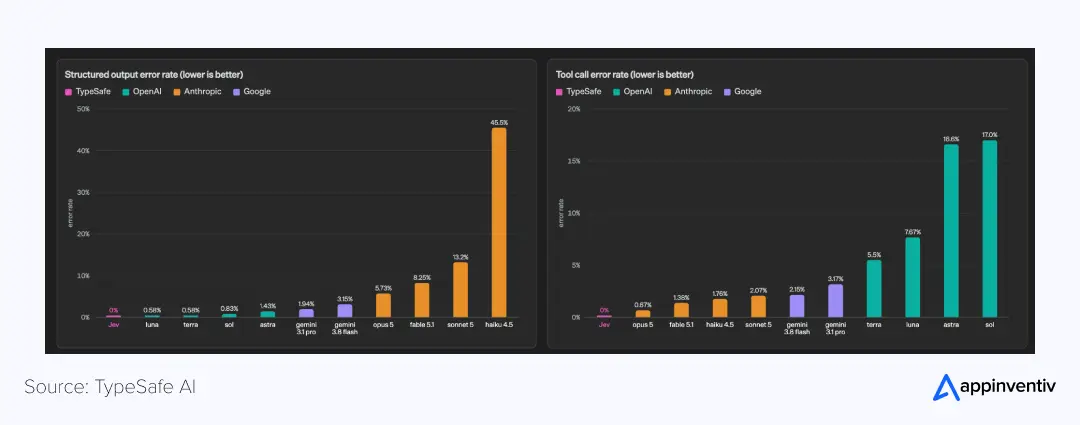Viewport: 1080px width, 425px height.
Task: Click the sol axis label in Tool call chart
Action: click(x=990, y=324)
